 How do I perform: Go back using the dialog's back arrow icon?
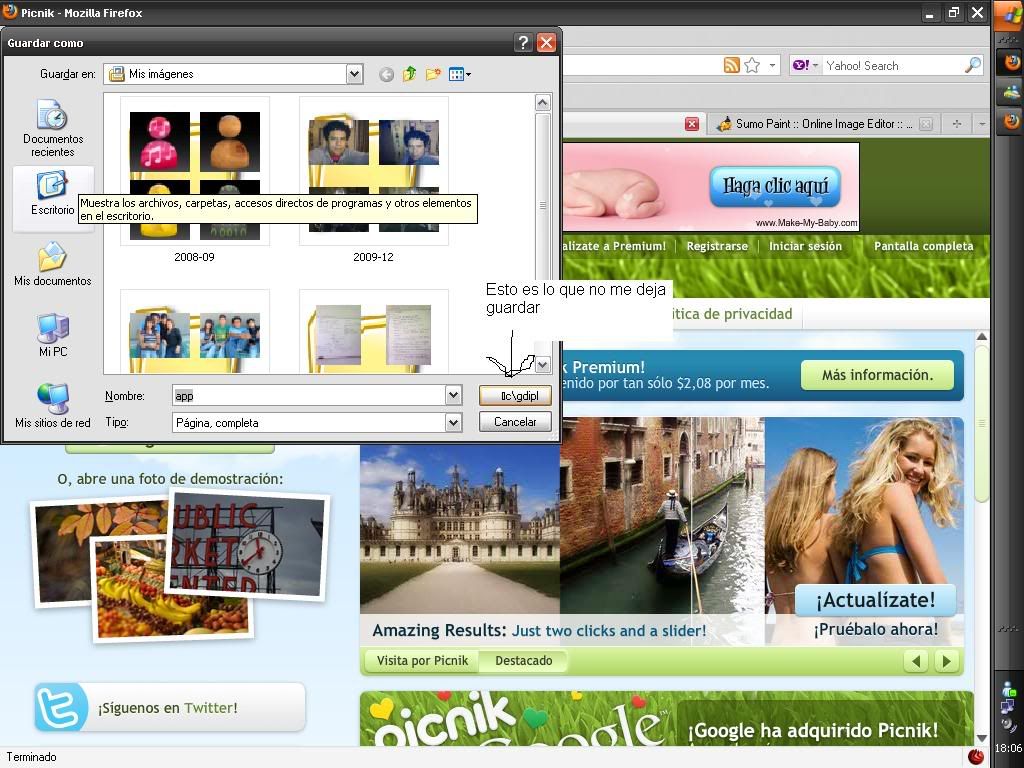pyautogui.click(x=387, y=74)
